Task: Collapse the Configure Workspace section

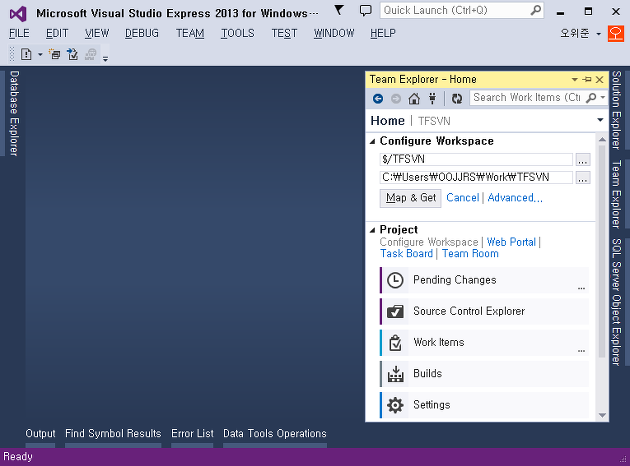Action: 372,141
